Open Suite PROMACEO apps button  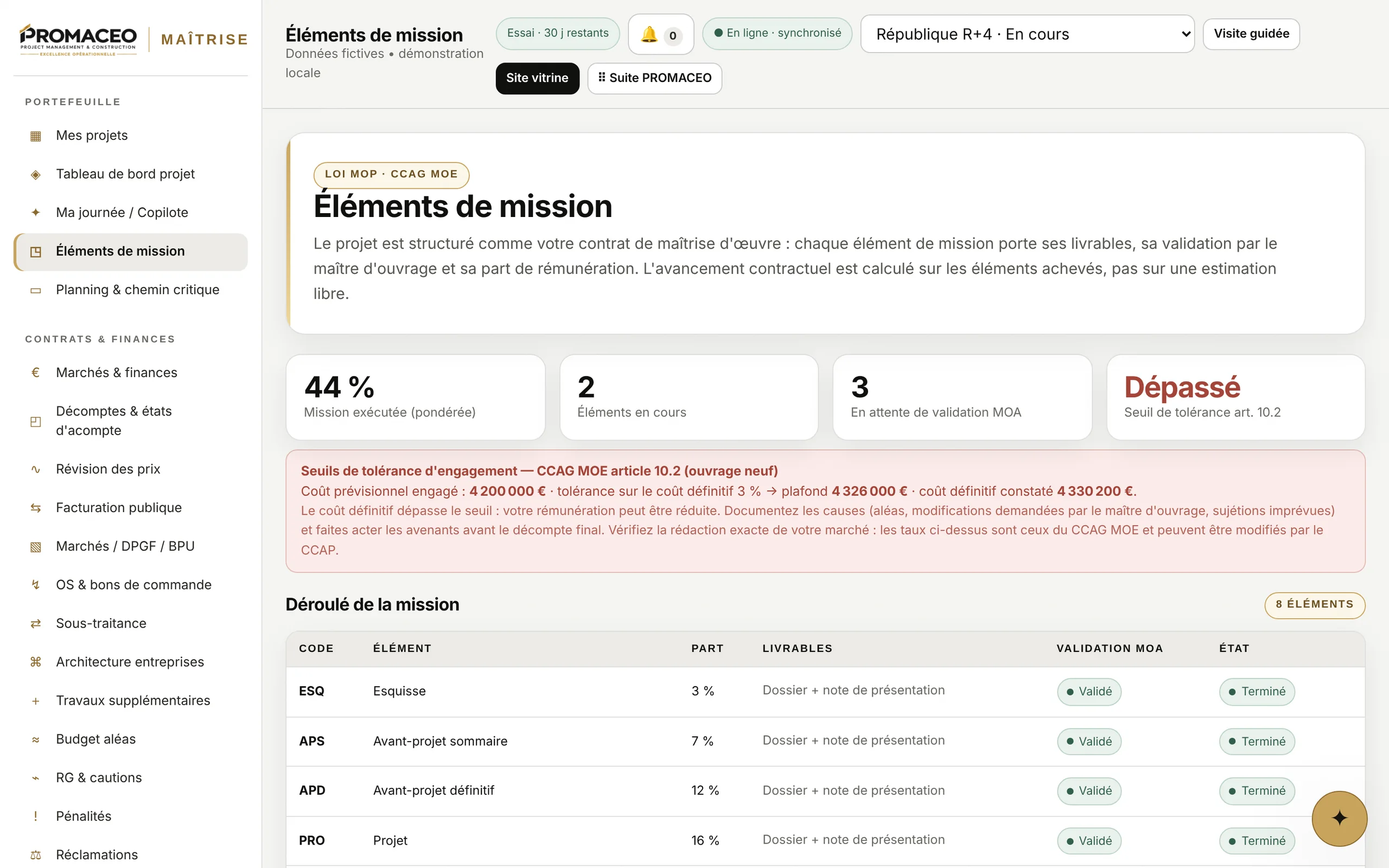click(x=654, y=78)
